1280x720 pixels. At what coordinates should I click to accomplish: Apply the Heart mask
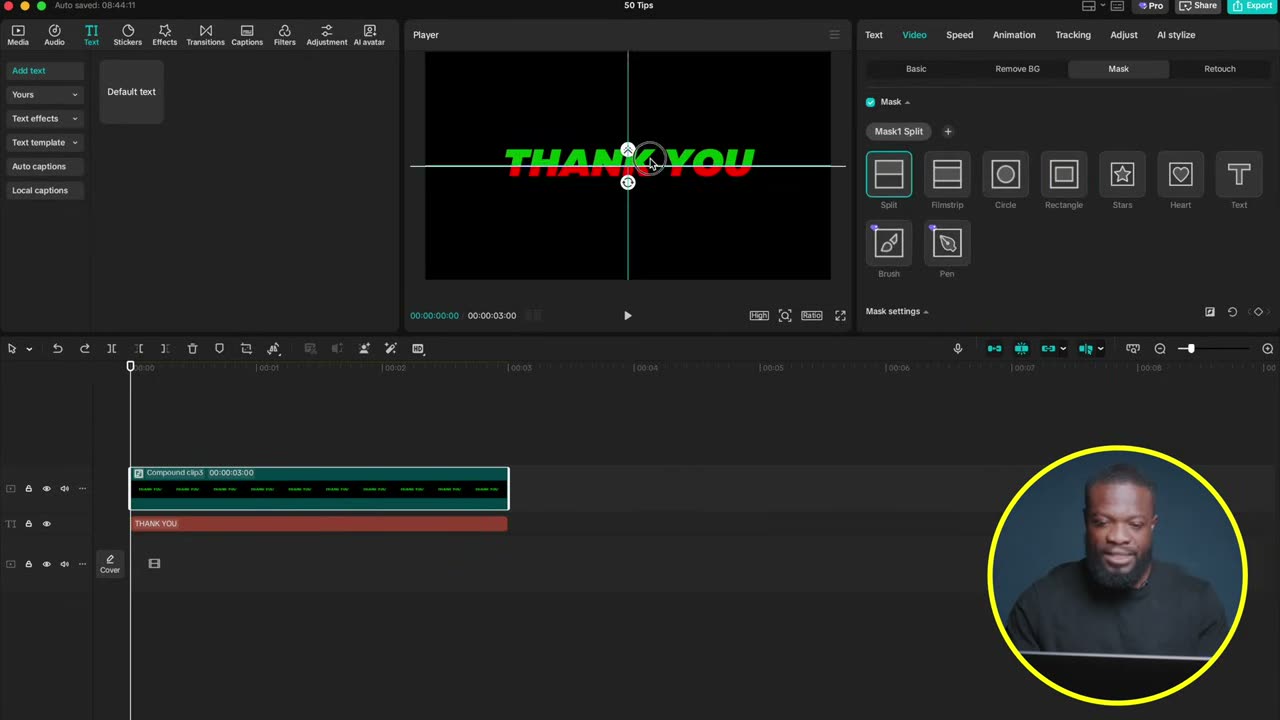click(1180, 175)
